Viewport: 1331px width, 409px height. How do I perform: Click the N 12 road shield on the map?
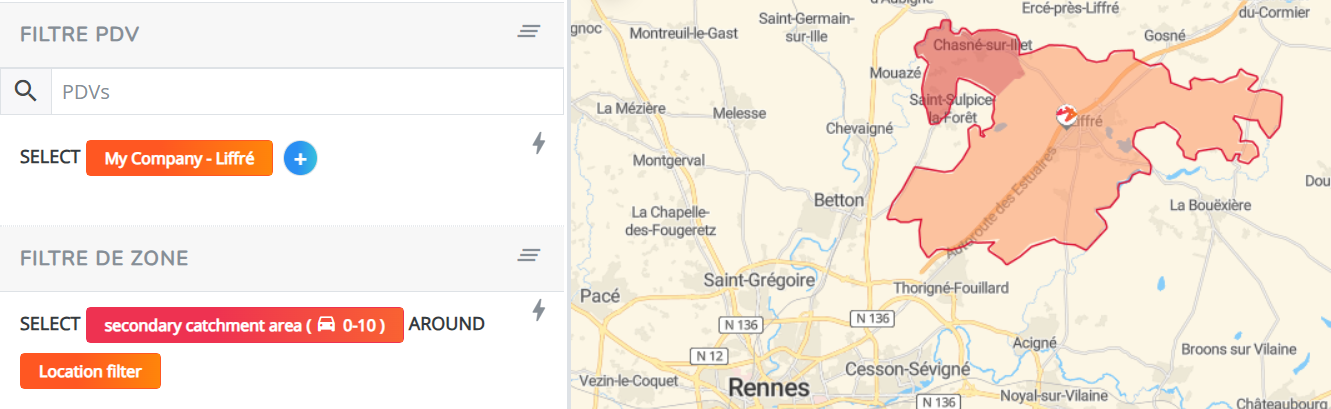click(x=709, y=356)
